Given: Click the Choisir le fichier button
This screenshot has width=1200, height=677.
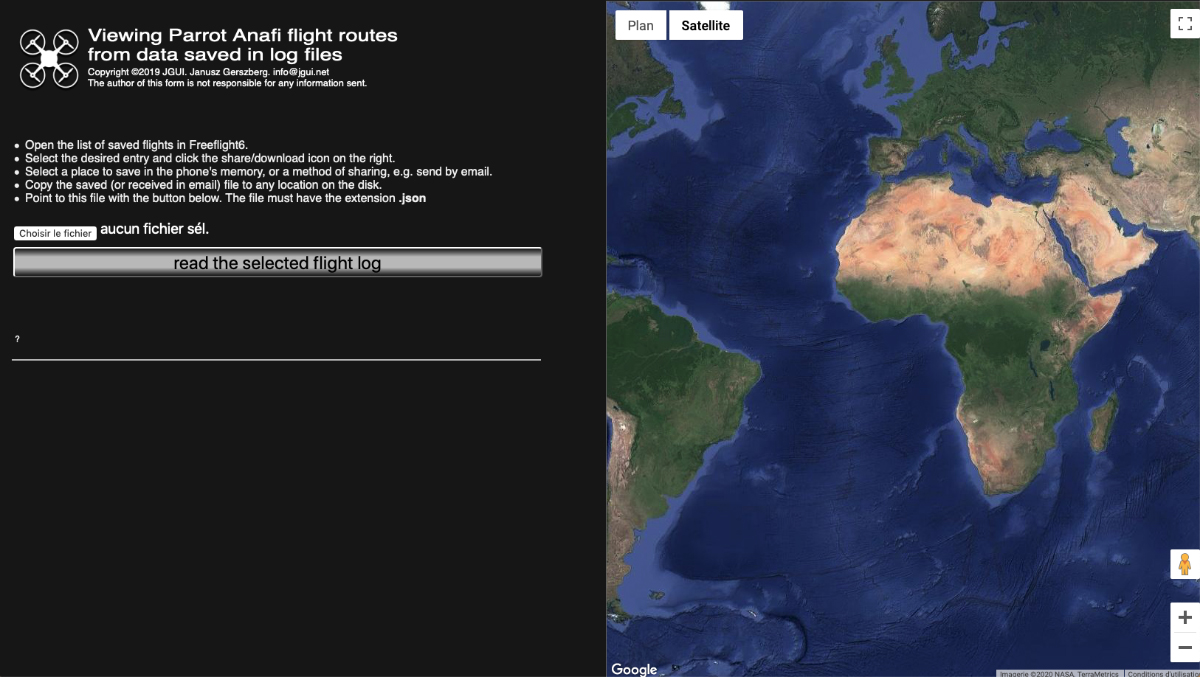Looking at the screenshot, I should pos(55,233).
